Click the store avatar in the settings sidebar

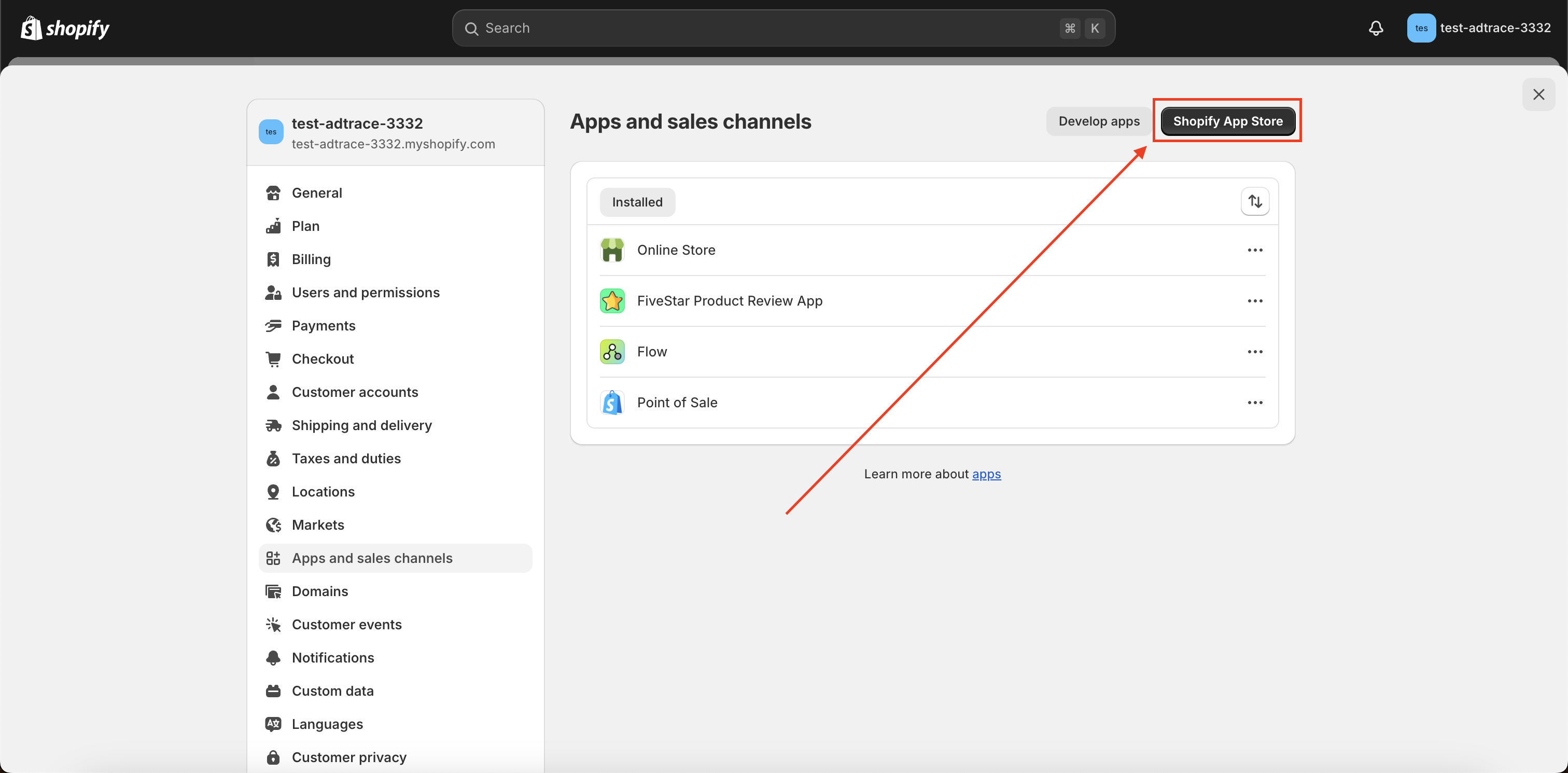click(271, 132)
